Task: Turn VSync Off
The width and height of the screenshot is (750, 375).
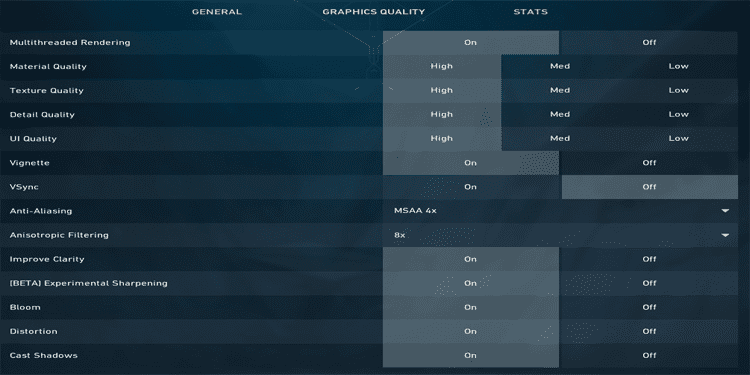Action: coord(649,187)
